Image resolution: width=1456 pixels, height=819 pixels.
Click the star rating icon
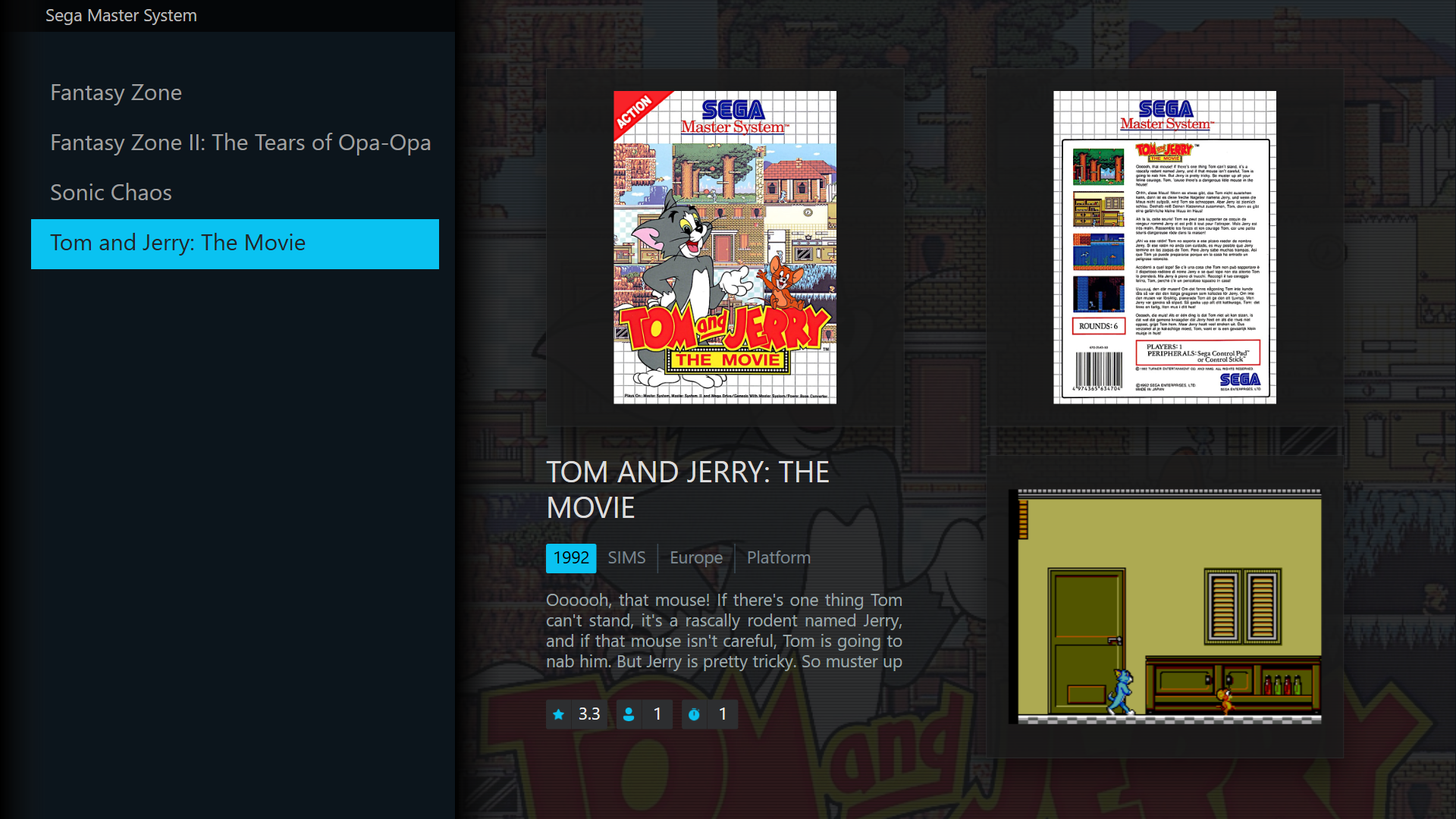[559, 714]
